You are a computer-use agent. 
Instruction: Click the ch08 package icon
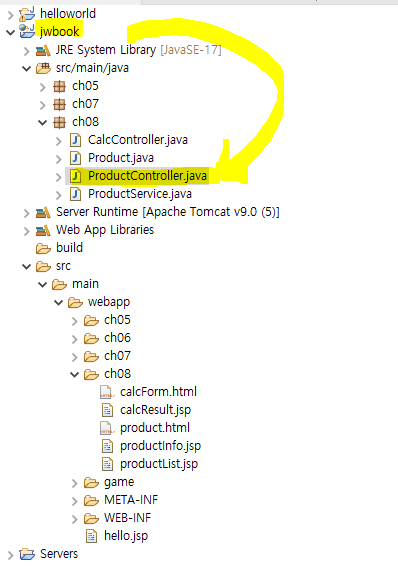[59, 122]
